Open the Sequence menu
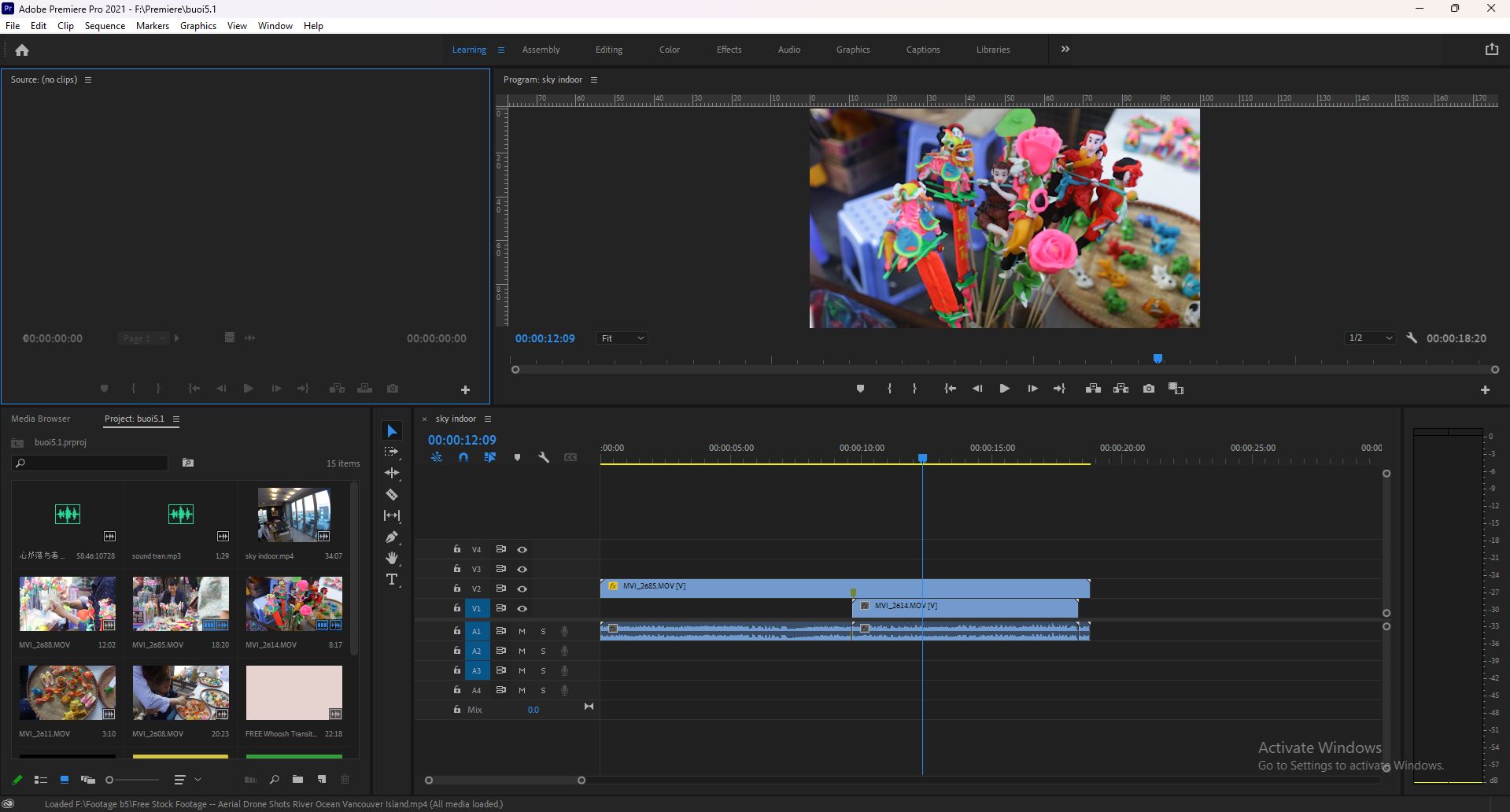The height and width of the screenshot is (812, 1510). [105, 26]
